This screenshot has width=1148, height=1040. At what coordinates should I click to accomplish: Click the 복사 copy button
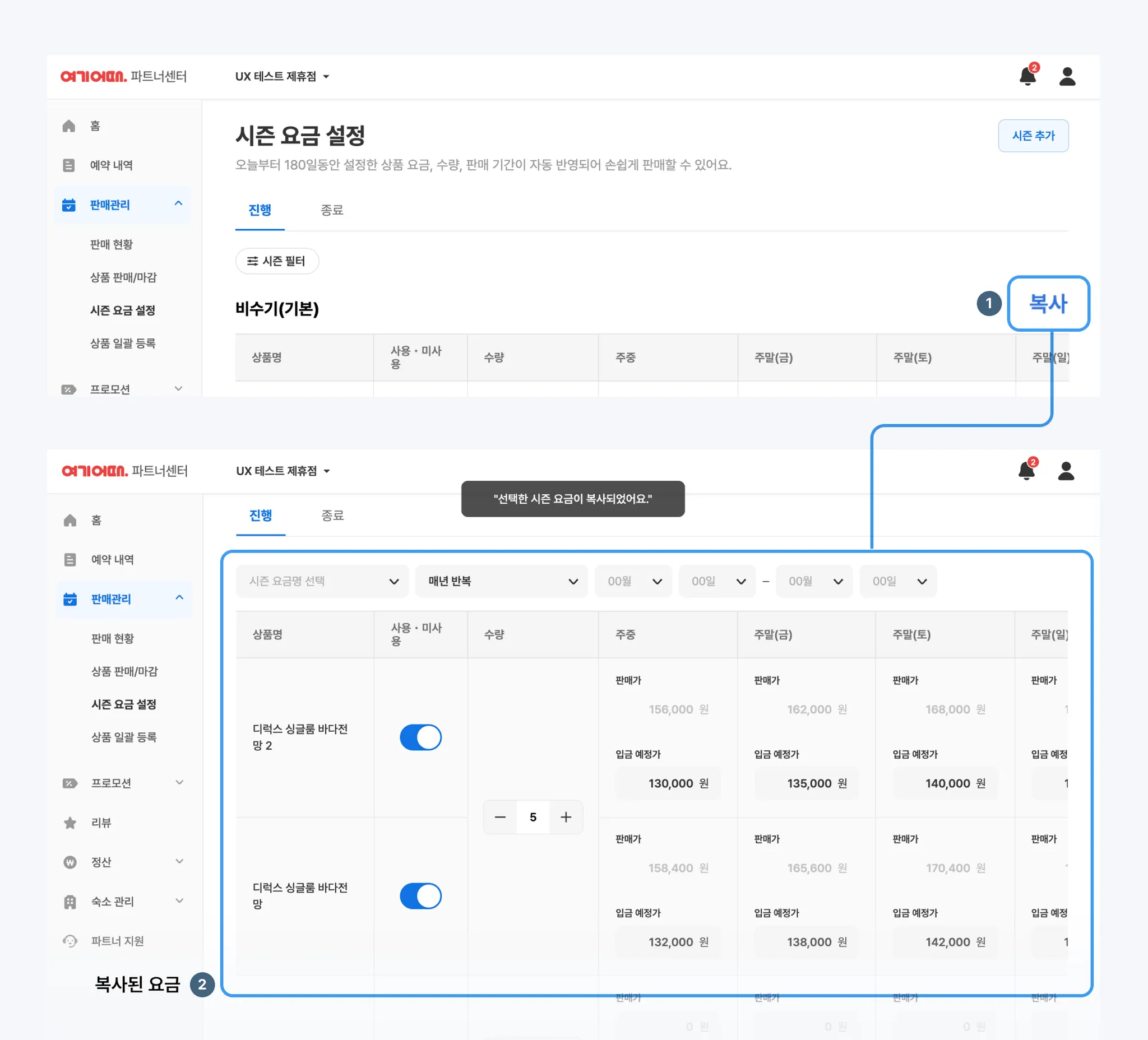click(1048, 303)
